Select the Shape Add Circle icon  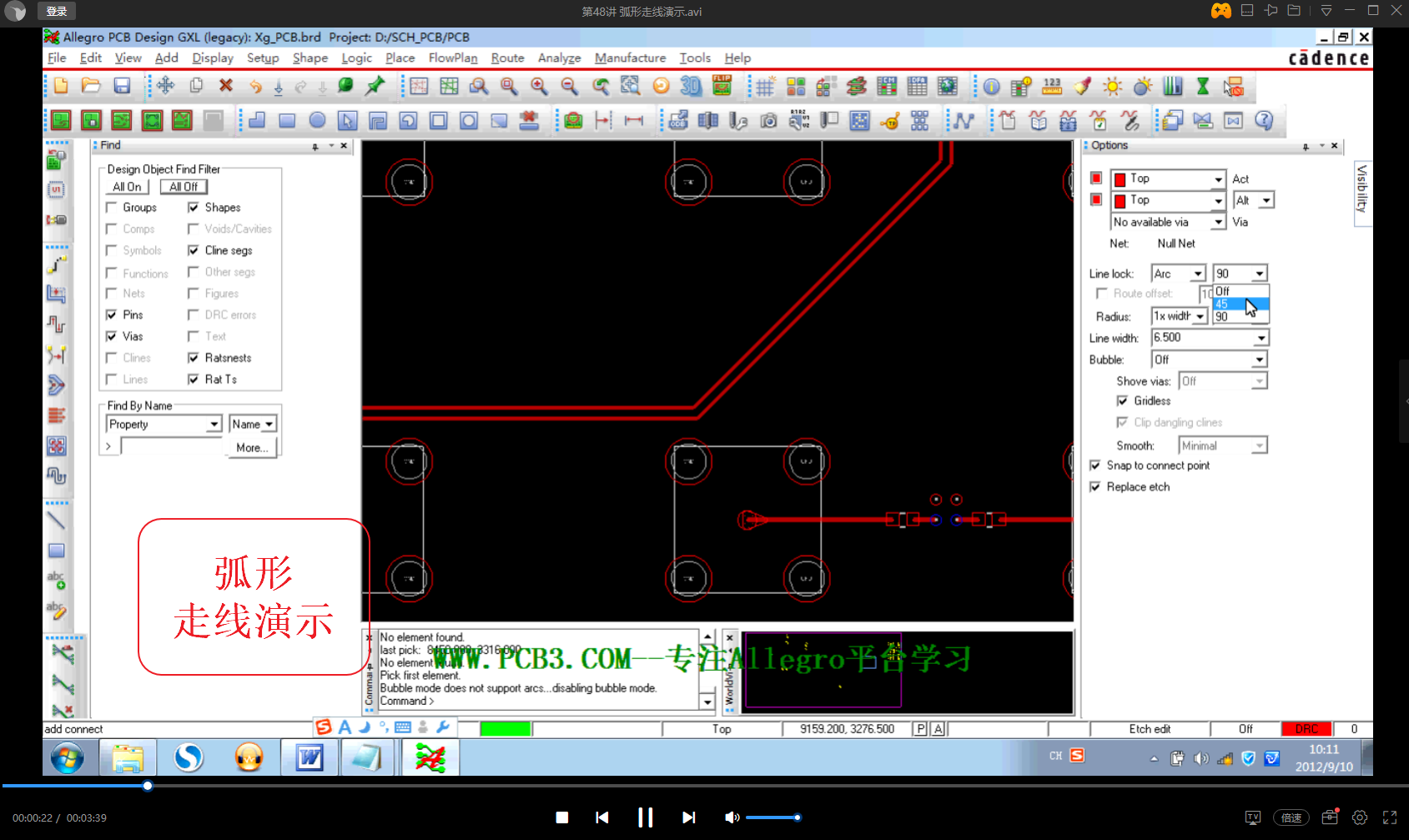pyautogui.click(x=317, y=120)
